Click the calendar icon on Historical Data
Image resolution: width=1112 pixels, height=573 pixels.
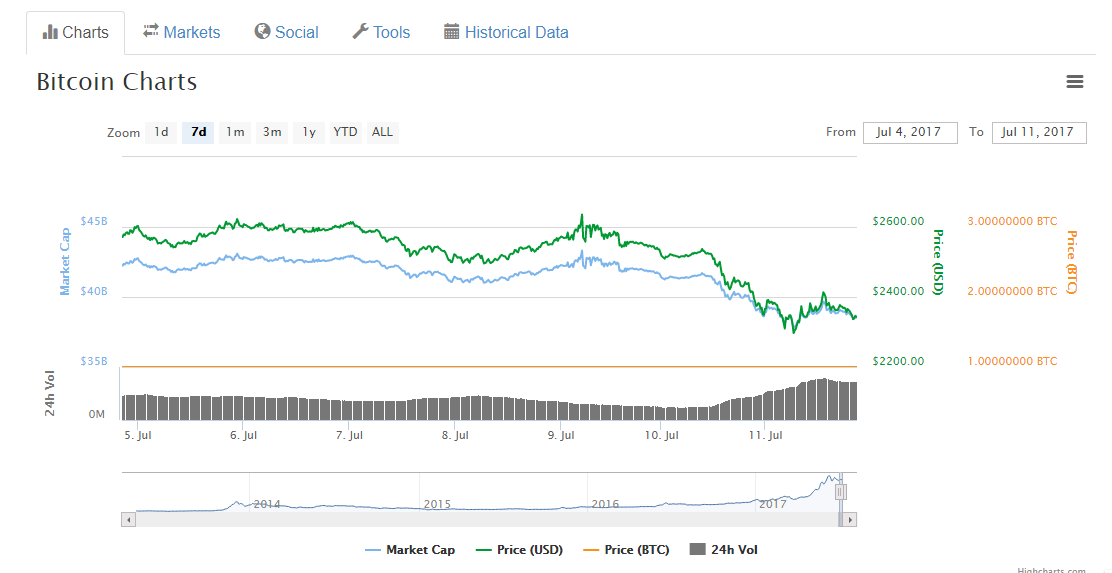[x=452, y=31]
